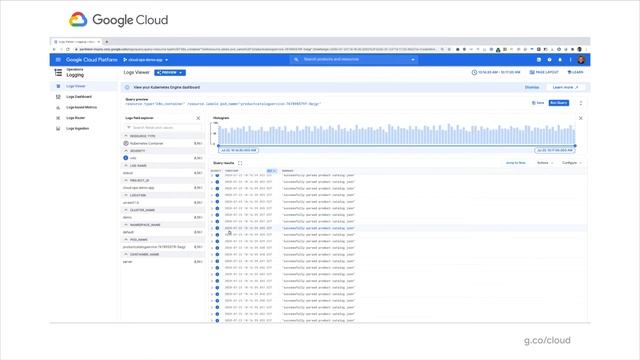Click the Search products and resources field
The height and width of the screenshot is (360, 640).
pos(353,60)
